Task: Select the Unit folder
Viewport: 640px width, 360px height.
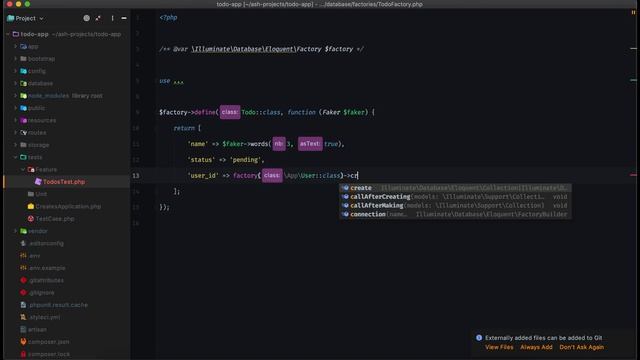Action: (x=41, y=194)
